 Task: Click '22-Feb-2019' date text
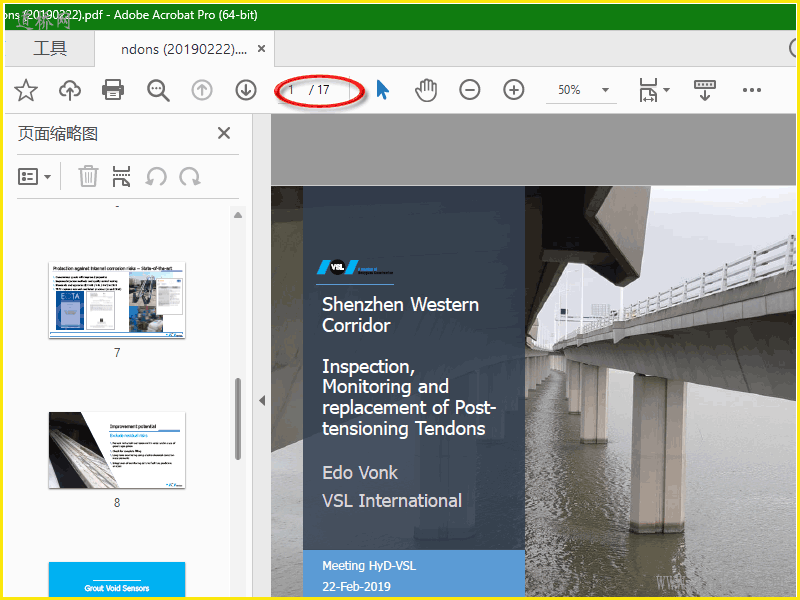(x=356, y=587)
